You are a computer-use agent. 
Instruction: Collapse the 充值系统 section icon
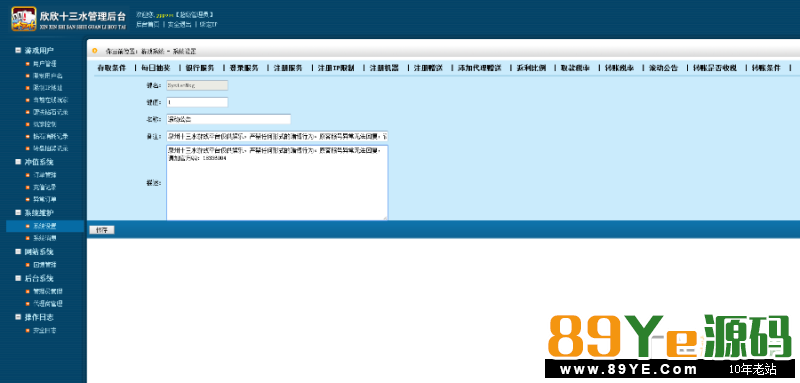pyautogui.click(x=18, y=162)
